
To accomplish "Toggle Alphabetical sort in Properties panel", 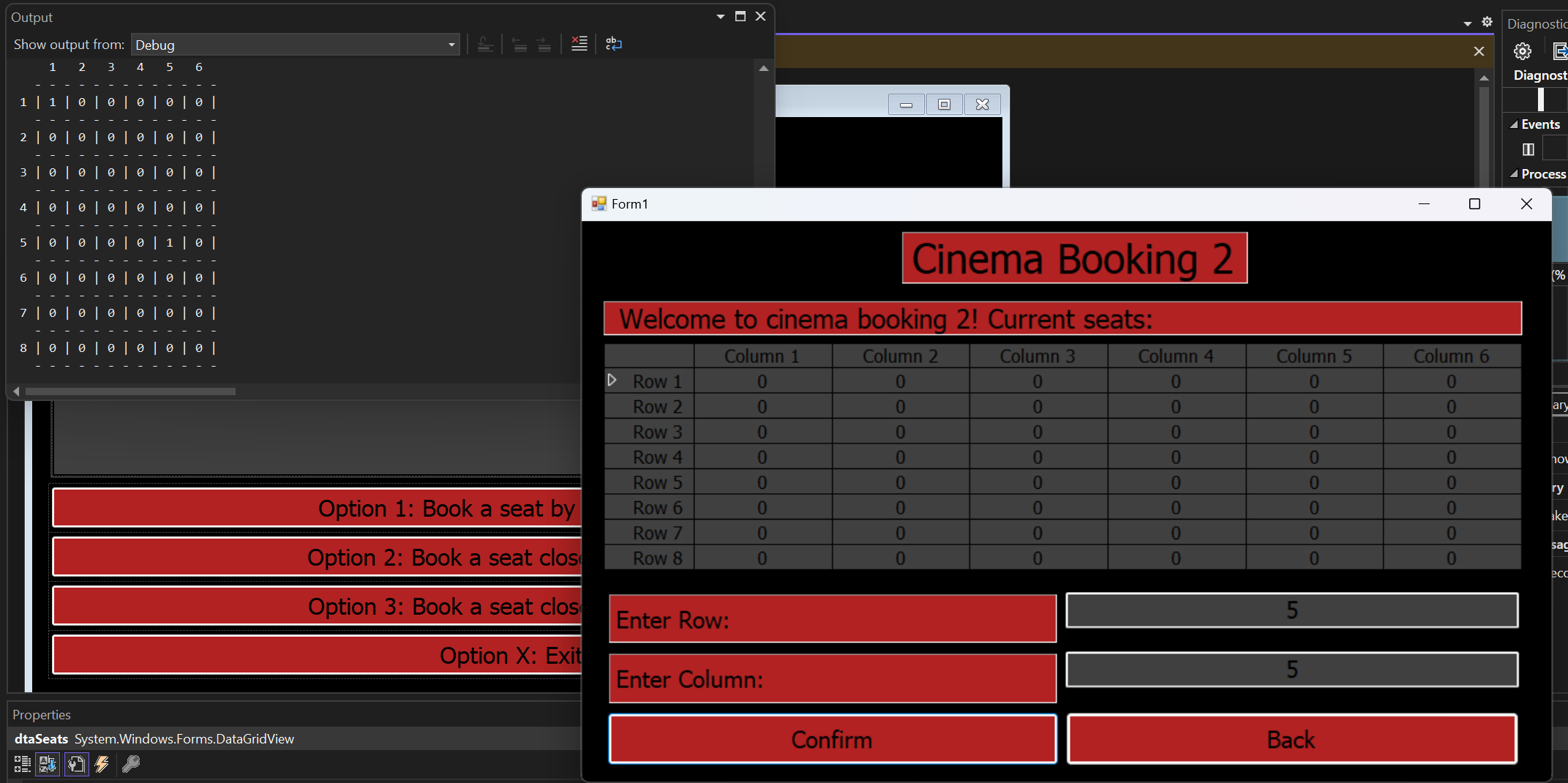I will click(x=48, y=764).
